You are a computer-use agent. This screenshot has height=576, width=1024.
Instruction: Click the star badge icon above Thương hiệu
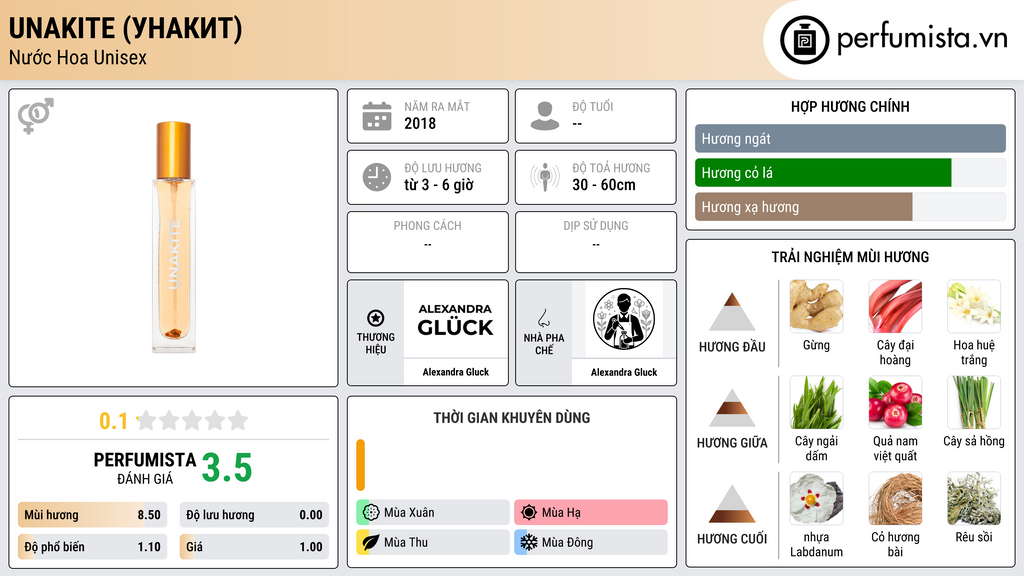point(376,318)
